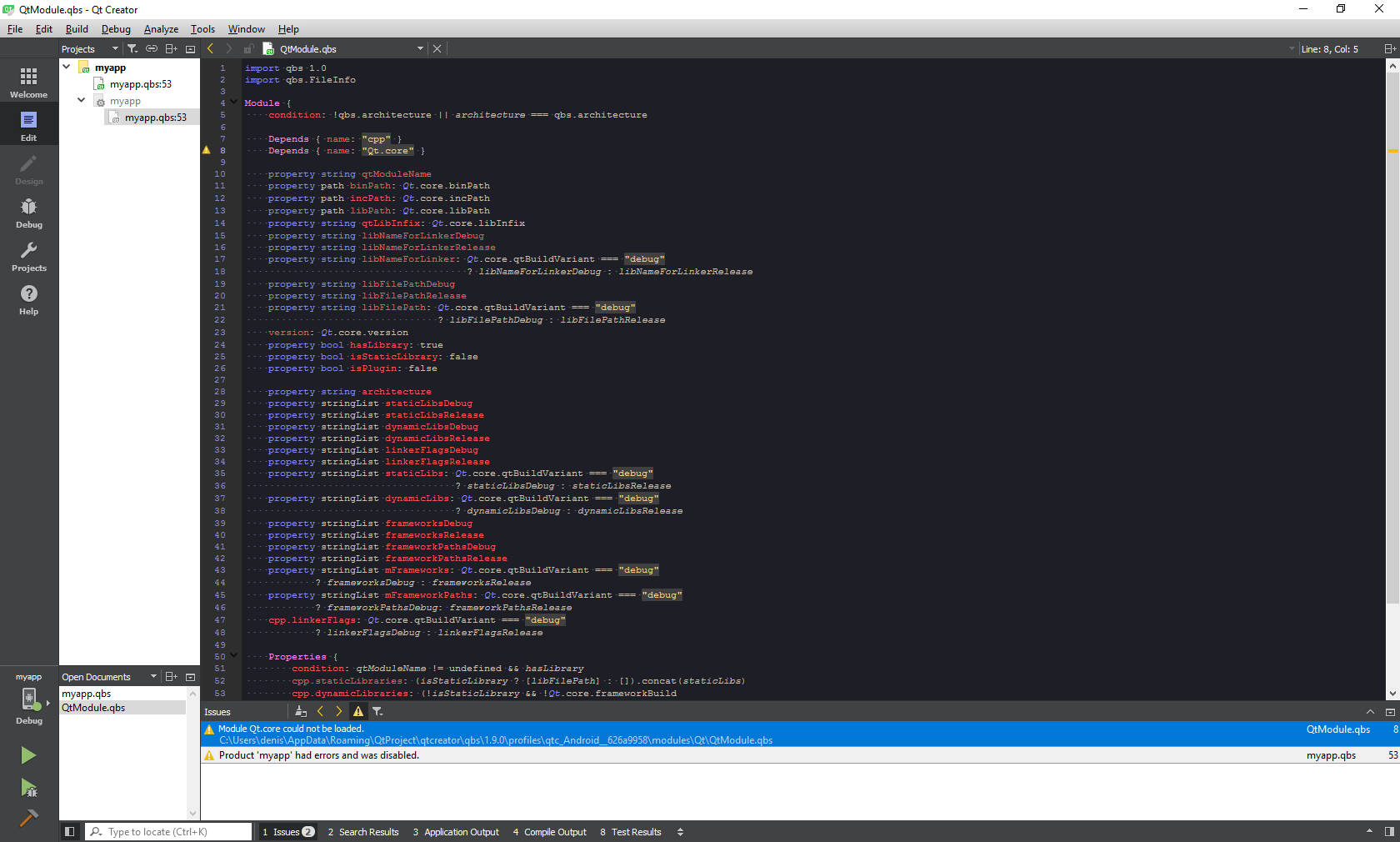Toggle the left sidebar visibility
Image resolution: width=1400 pixels, height=842 pixels.
click(70, 832)
